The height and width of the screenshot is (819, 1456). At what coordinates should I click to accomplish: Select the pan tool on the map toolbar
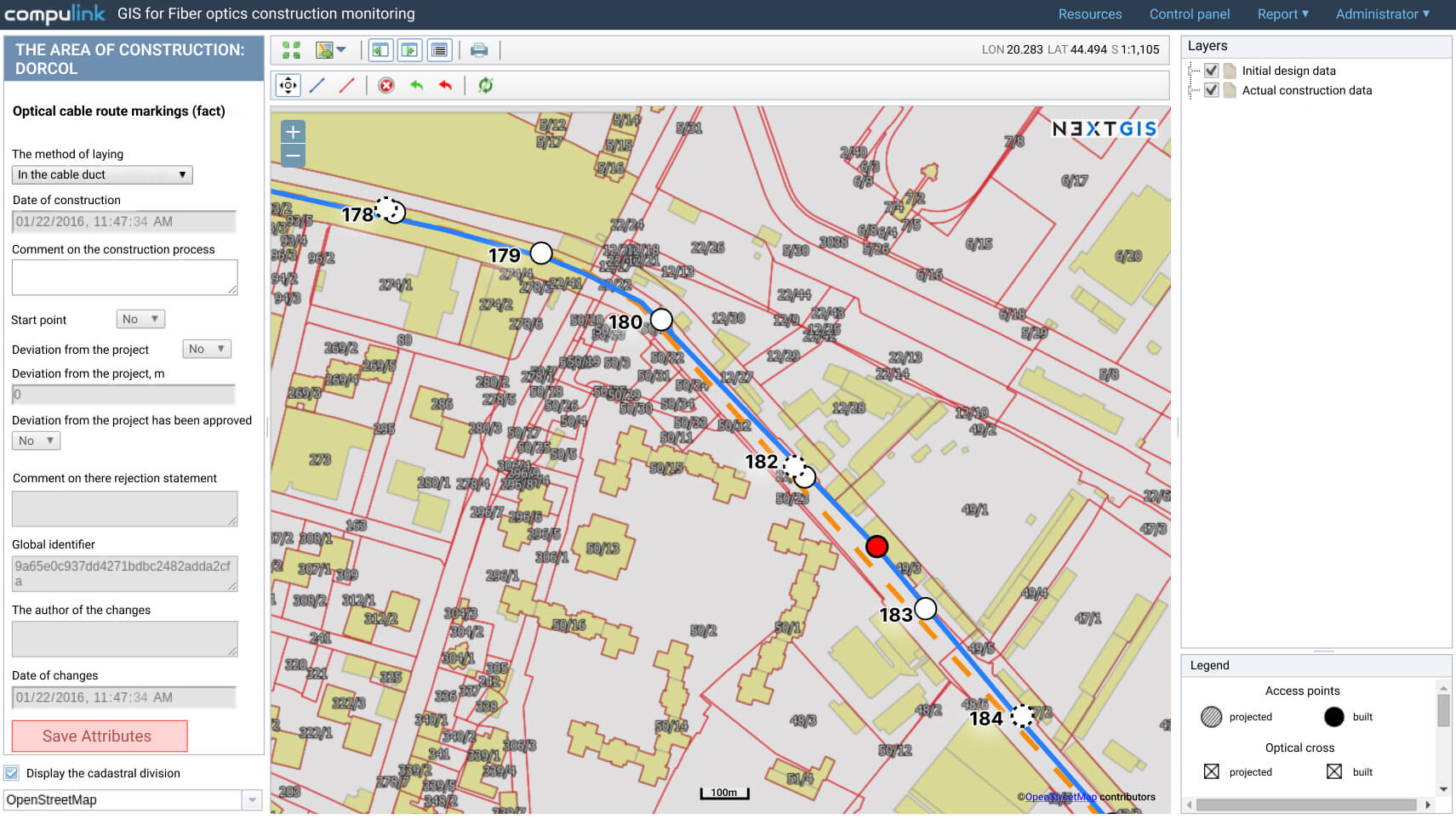coord(288,85)
